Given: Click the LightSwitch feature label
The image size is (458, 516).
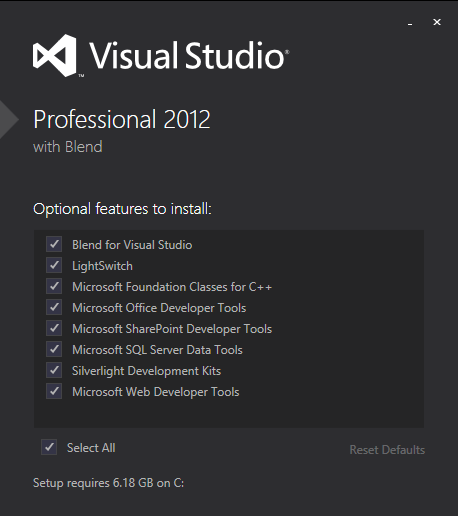Looking at the screenshot, I should (102, 266).
